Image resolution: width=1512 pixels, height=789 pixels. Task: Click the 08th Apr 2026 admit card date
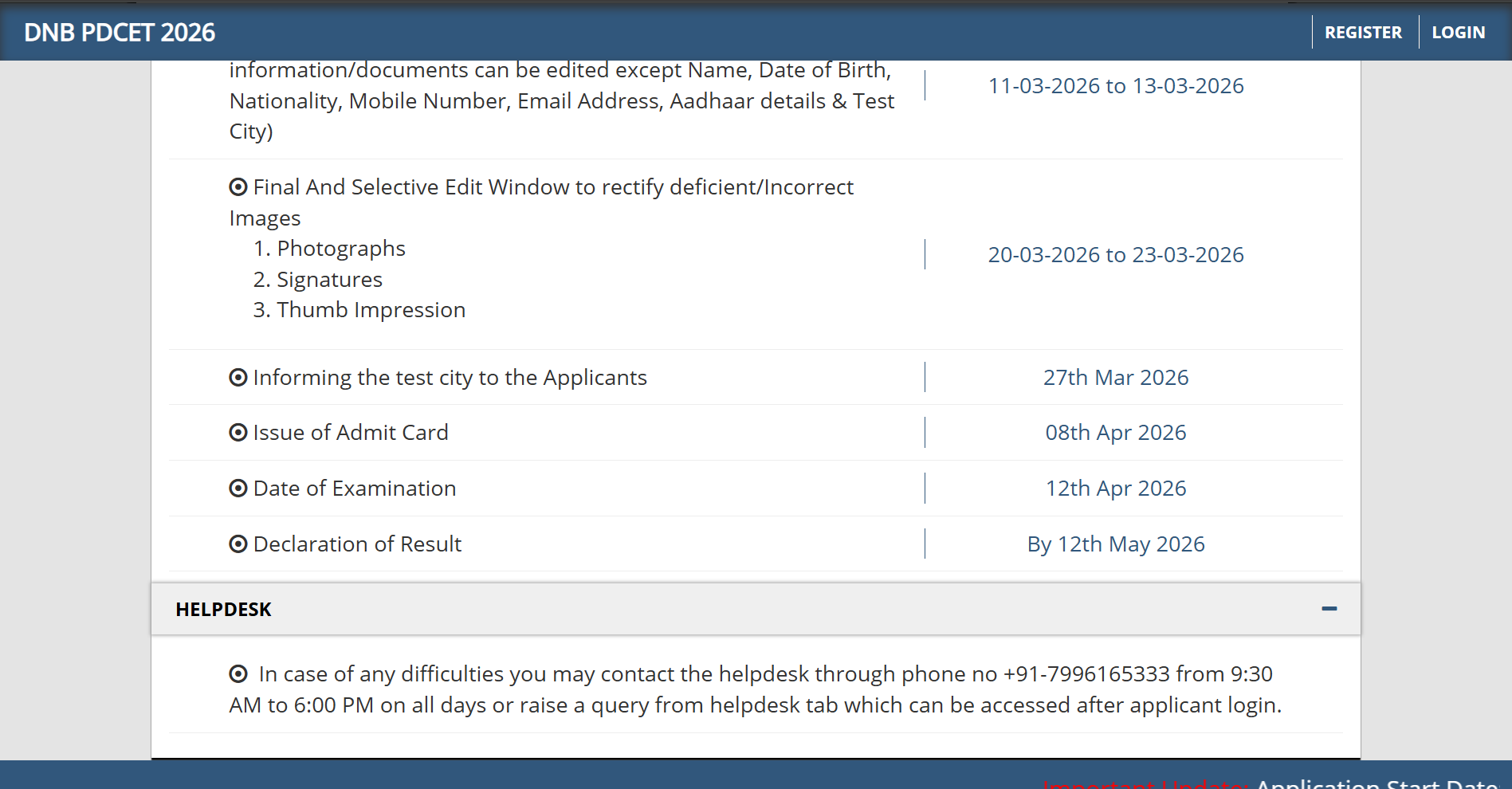pyautogui.click(x=1115, y=433)
